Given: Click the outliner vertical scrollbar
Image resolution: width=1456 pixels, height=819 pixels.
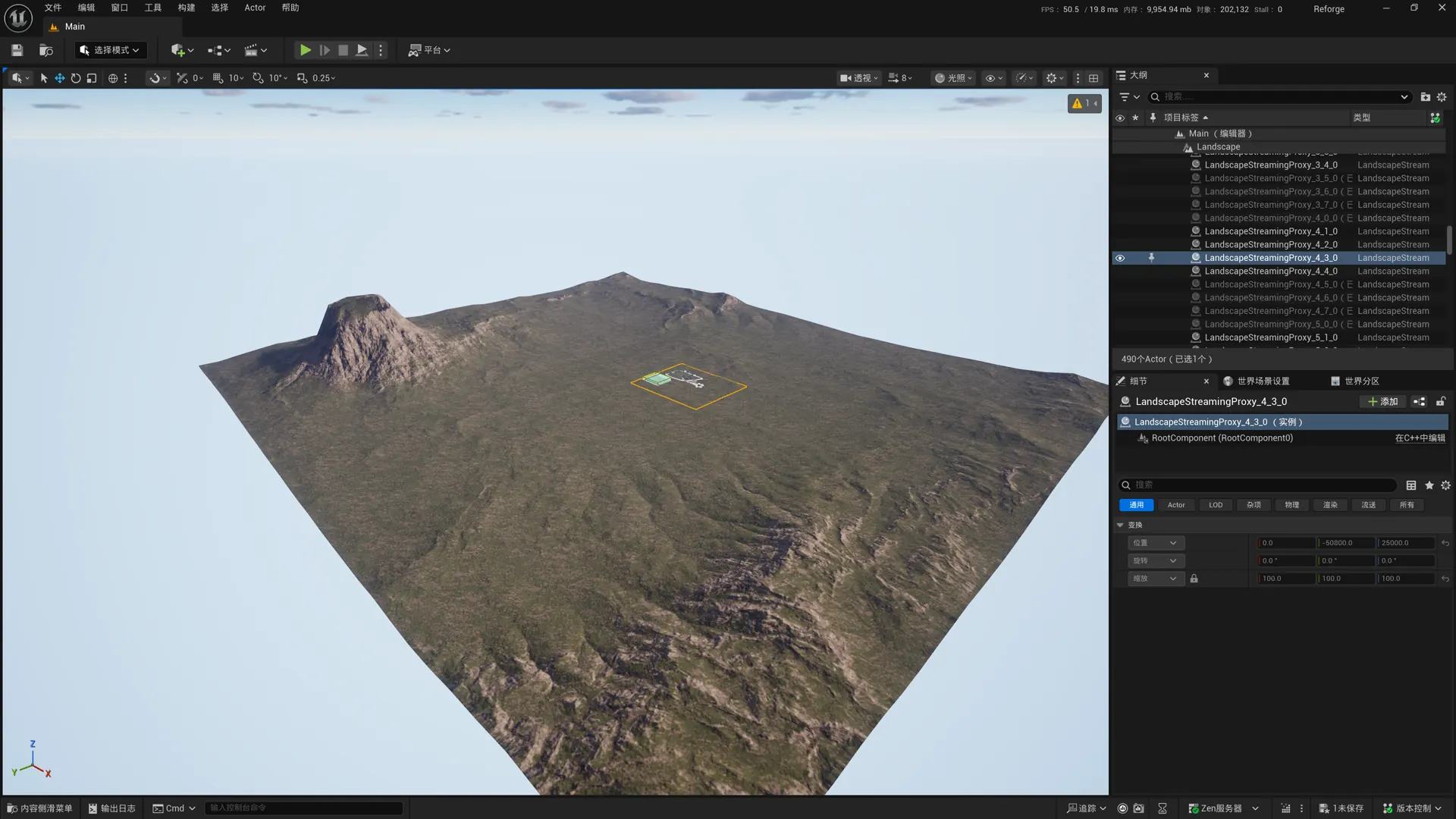Looking at the screenshot, I should tap(1449, 240).
